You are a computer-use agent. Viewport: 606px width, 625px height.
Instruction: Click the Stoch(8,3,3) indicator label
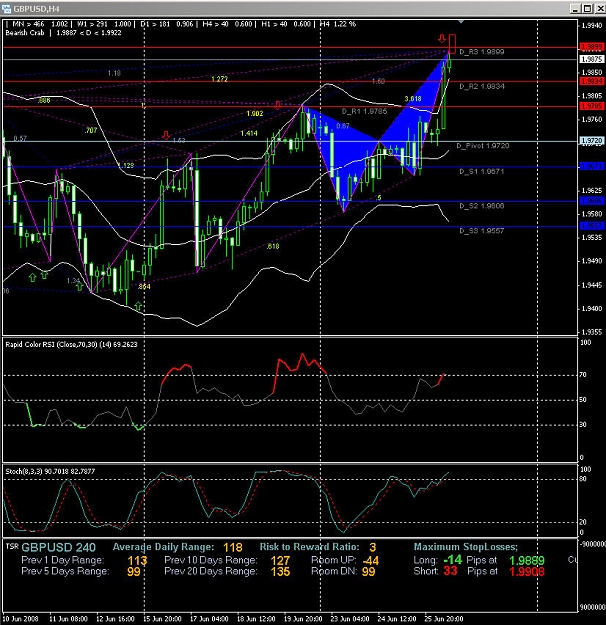[x=50, y=471]
